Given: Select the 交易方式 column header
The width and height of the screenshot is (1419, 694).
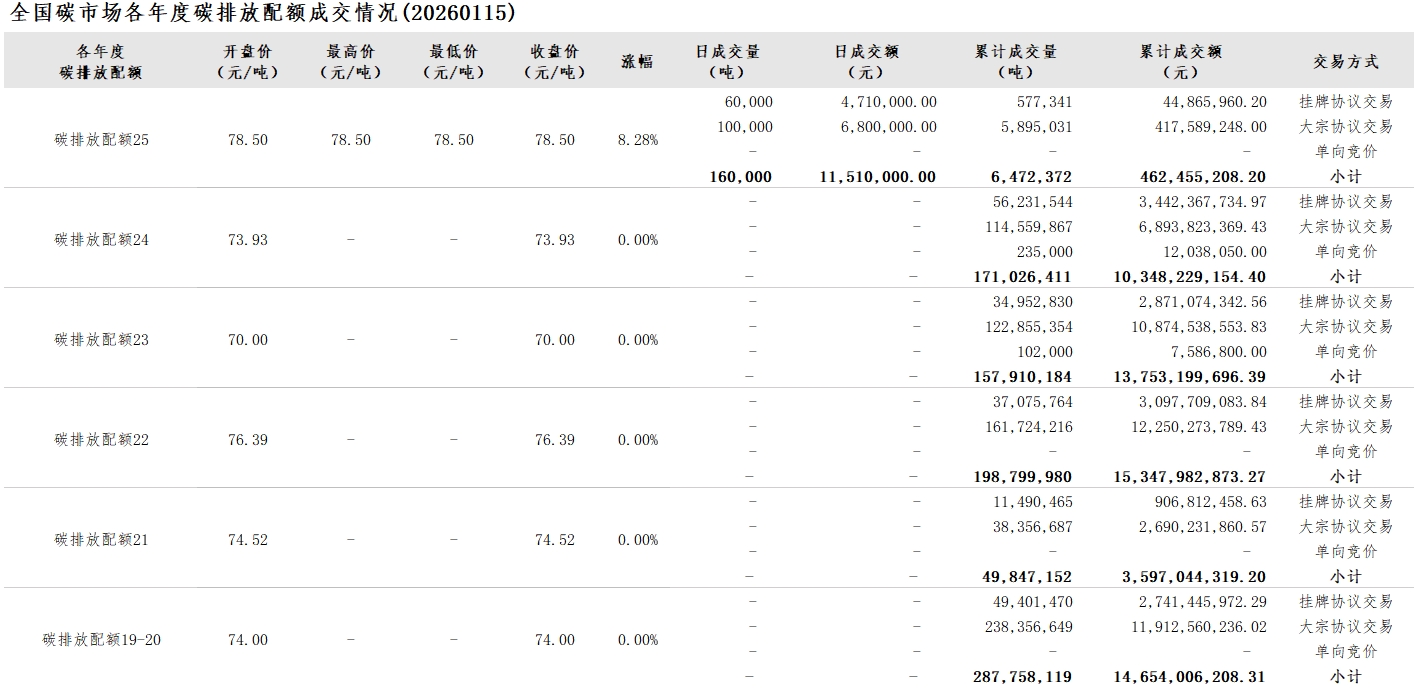Looking at the screenshot, I should pyautogui.click(x=1345, y=61).
